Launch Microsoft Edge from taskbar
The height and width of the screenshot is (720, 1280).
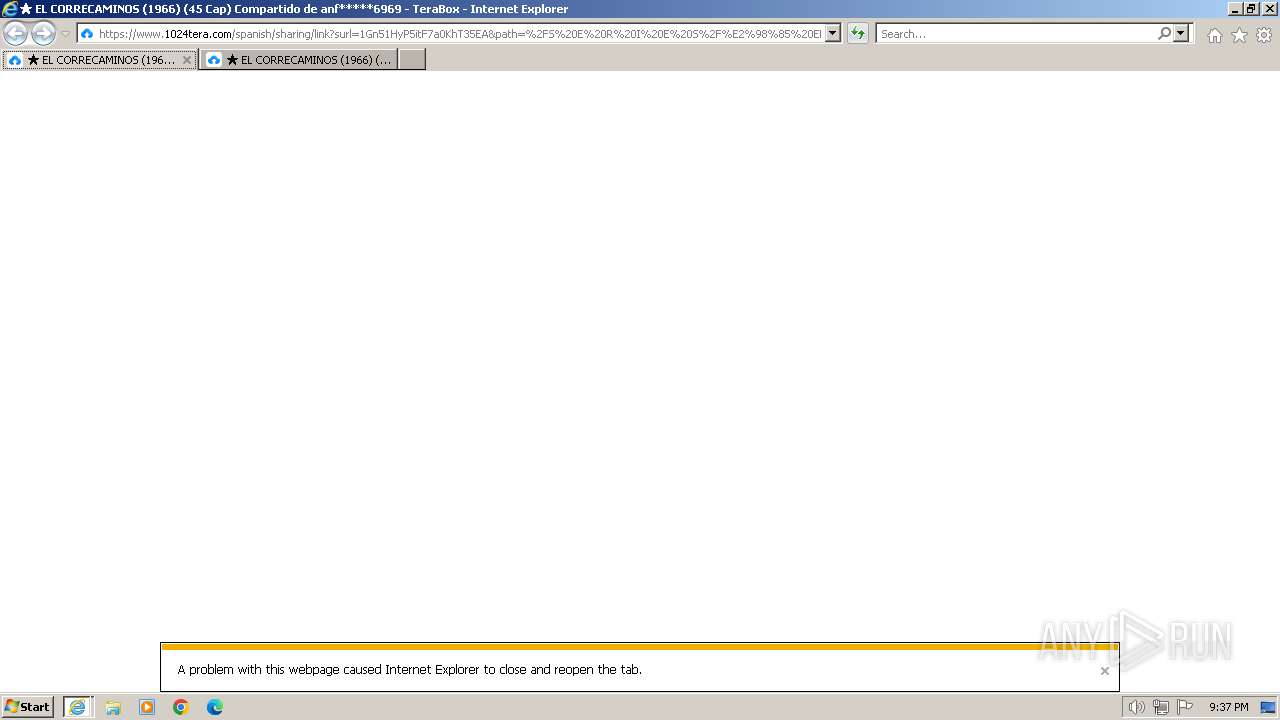pyautogui.click(x=215, y=707)
